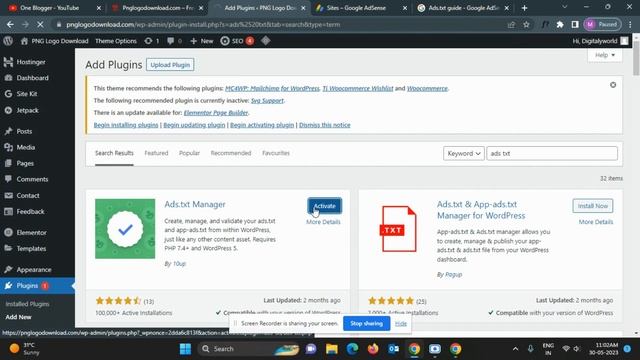Bookmark this page with the star icon
This screenshot has height=360, width=640.
click(x=527, y=24)
